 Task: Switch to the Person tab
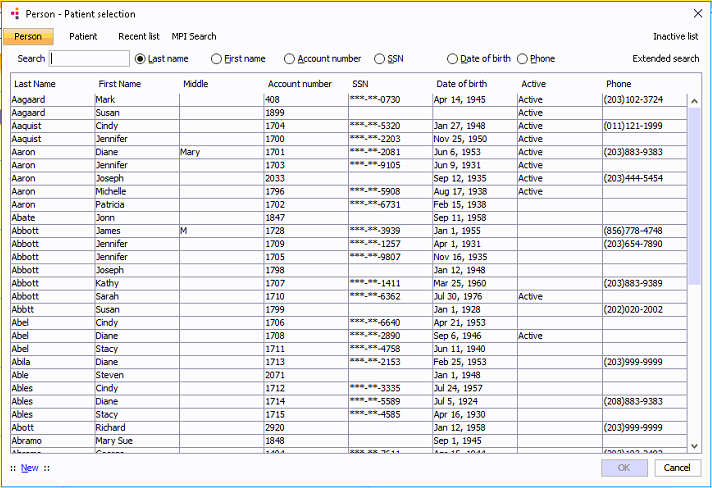point(28,36)
